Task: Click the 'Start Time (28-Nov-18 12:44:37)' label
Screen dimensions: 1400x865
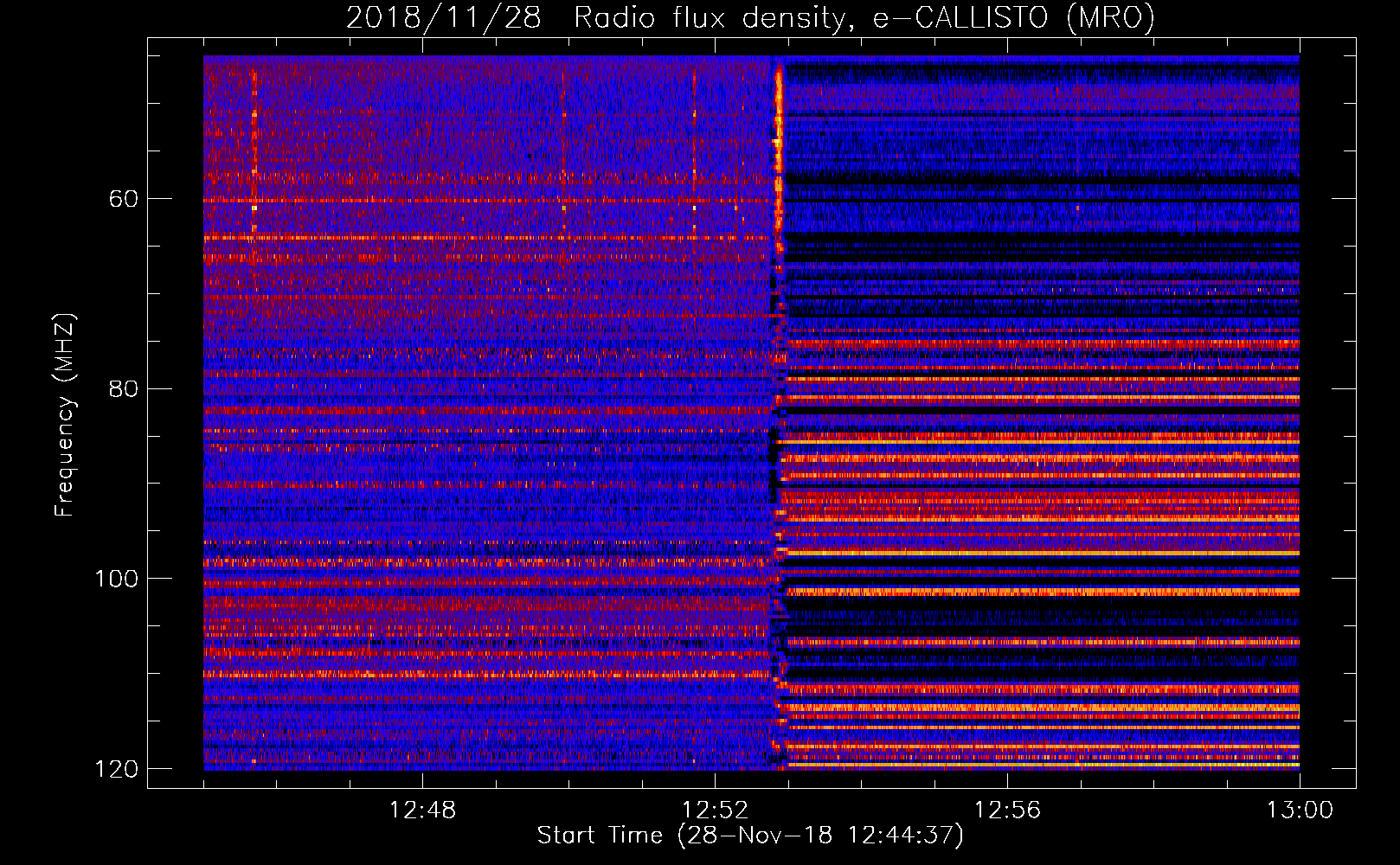Action: tap(750, 836)
